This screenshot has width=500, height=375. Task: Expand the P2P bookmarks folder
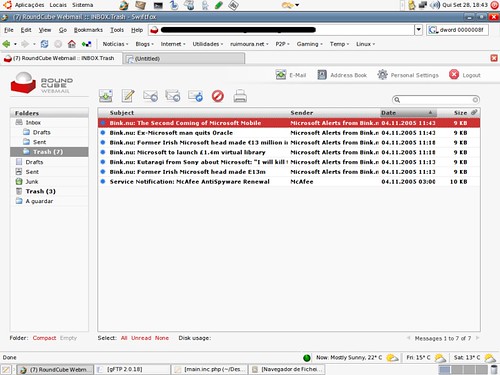[x=282, y=44]
